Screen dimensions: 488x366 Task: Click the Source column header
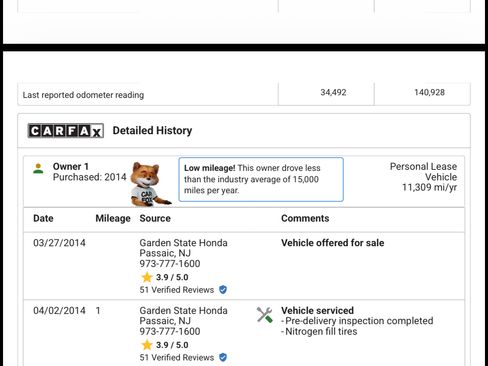155,218
